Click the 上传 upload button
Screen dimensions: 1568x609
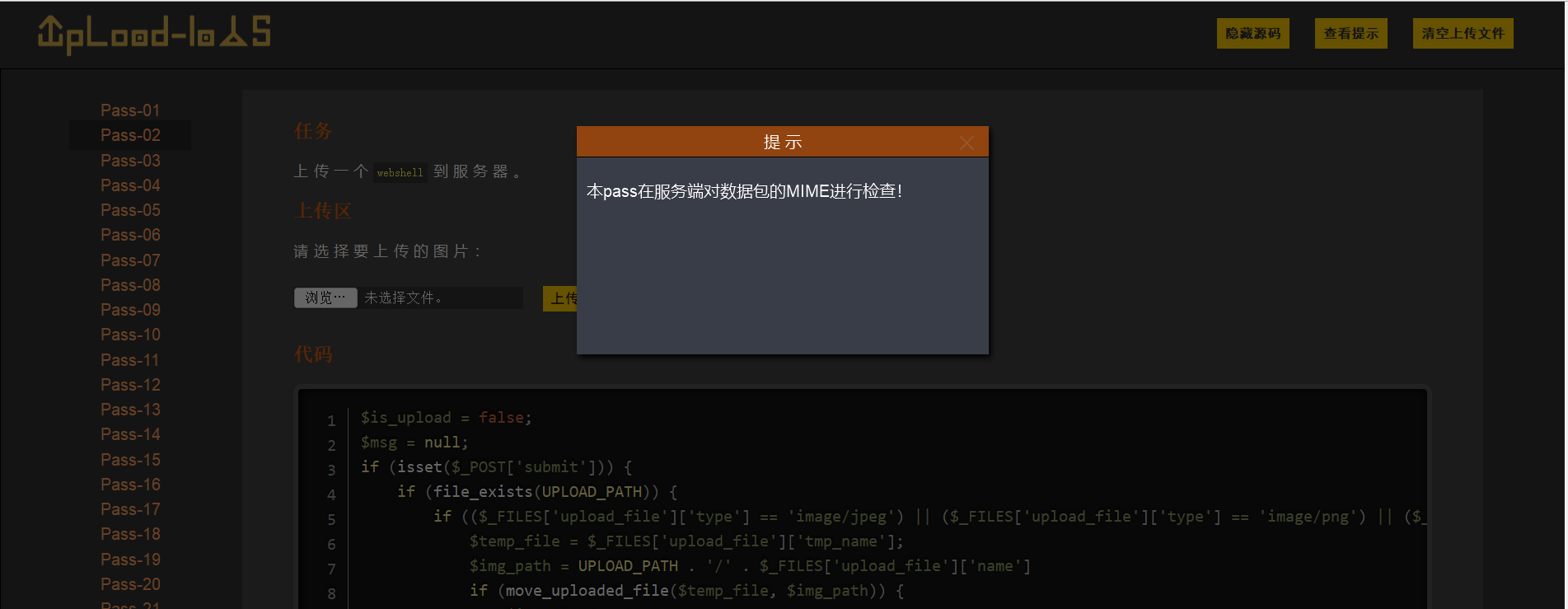tap(561, 298)
